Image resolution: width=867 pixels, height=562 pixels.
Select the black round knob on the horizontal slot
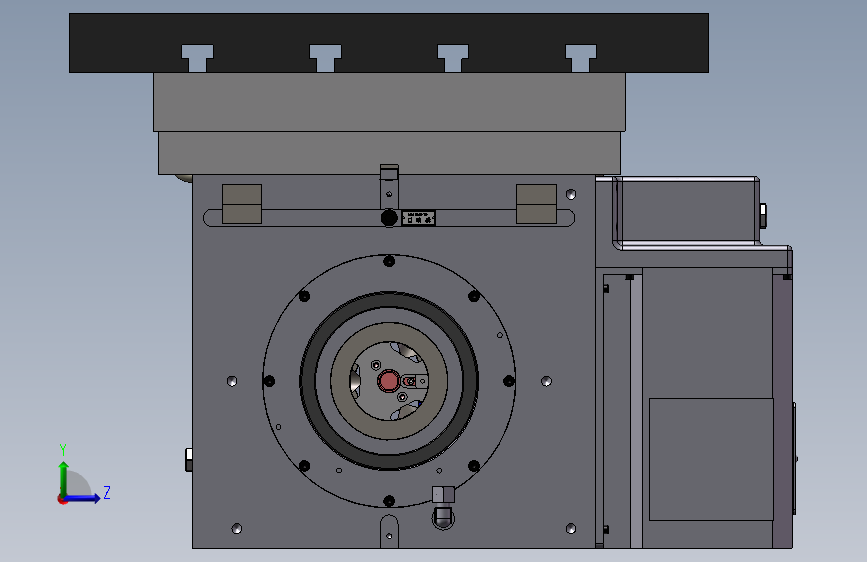point(389,217)
